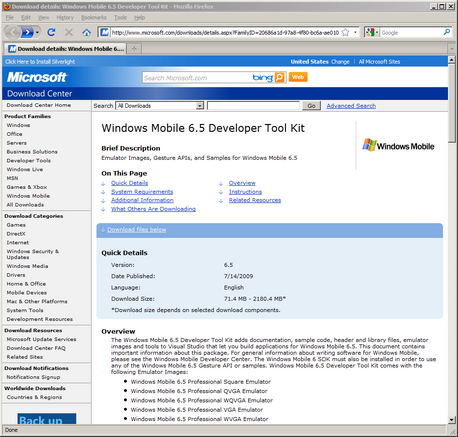The image size is (458, 437).
Task: Open the Edit menu
Action: [x=26, y=18]
